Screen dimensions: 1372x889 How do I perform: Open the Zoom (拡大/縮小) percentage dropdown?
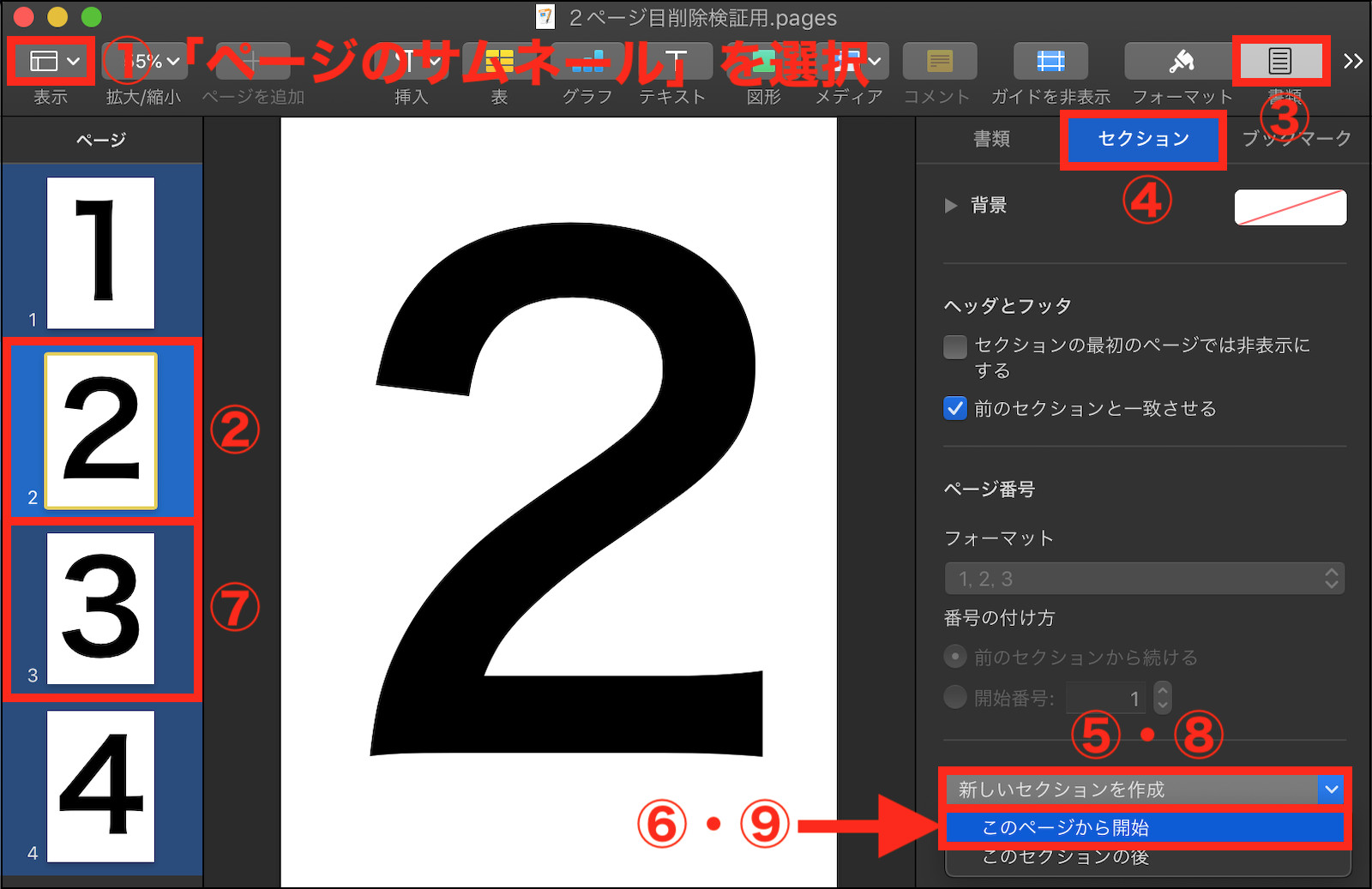(x=146, y=61)
